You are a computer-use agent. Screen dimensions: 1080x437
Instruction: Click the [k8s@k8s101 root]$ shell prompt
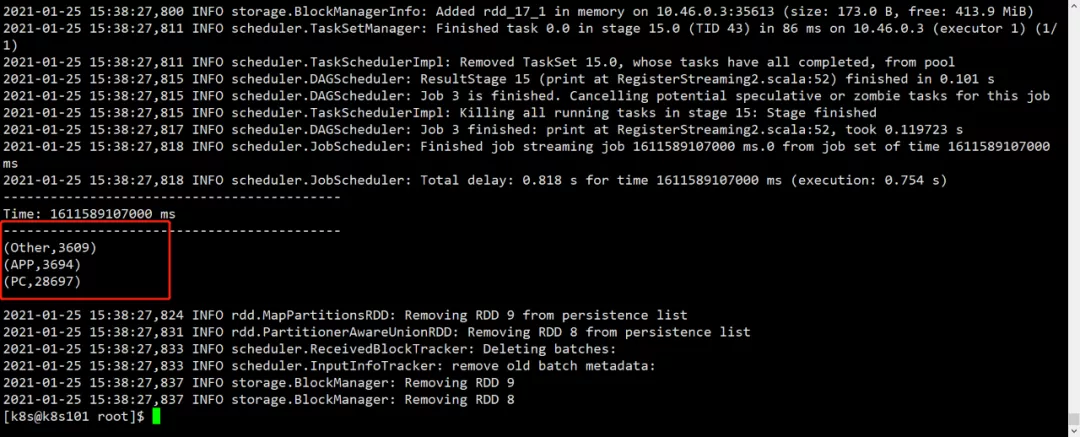[x=74, y=416]
